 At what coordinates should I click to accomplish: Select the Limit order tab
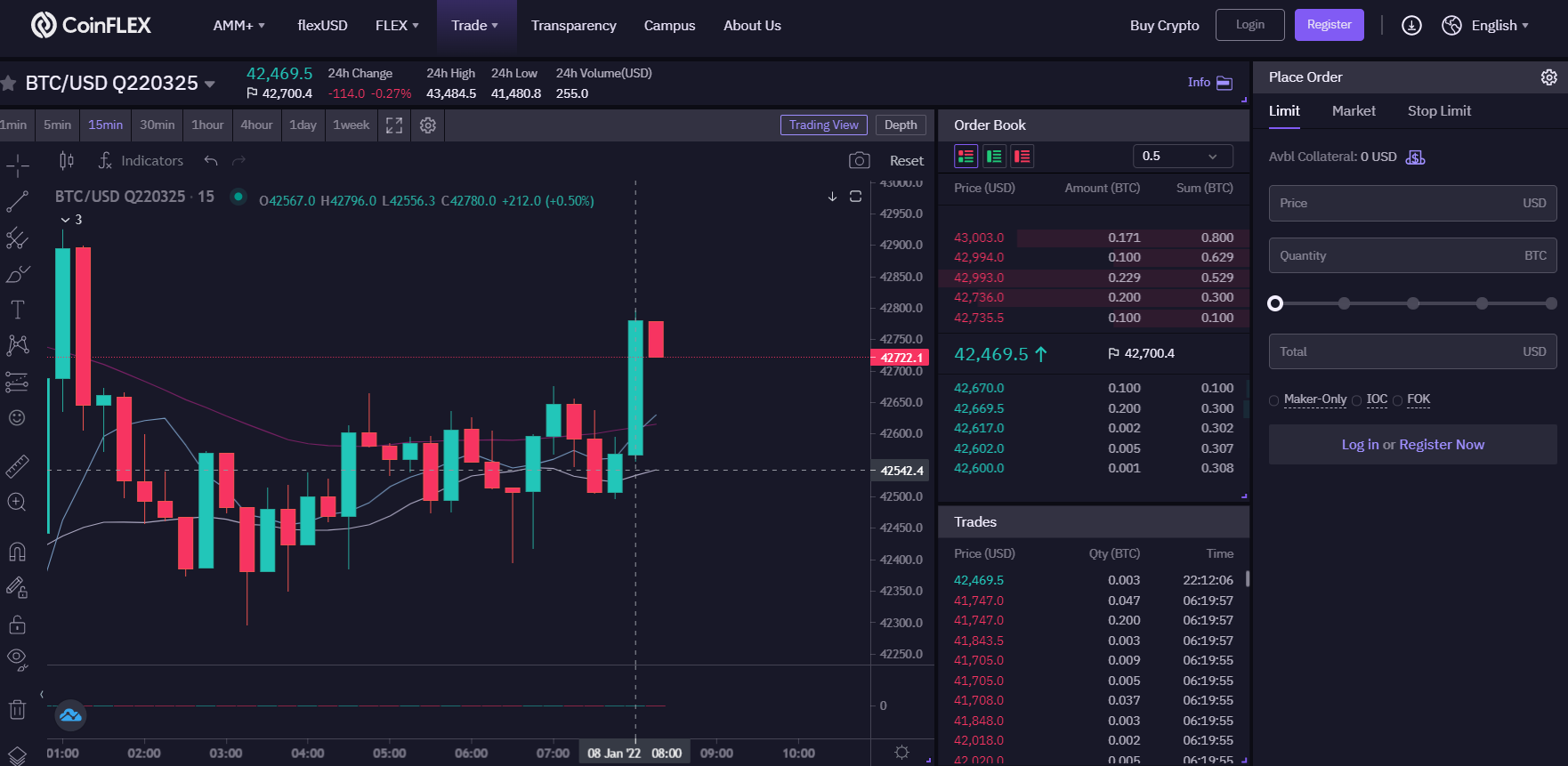click(1284, 111)
